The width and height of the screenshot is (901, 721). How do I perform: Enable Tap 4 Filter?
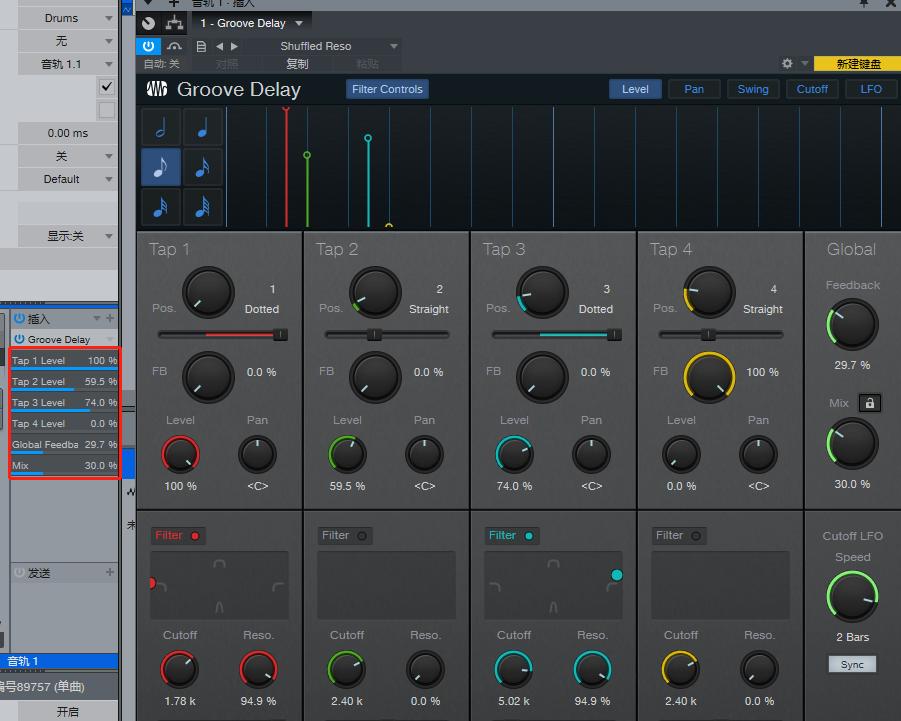click(679, 535)
